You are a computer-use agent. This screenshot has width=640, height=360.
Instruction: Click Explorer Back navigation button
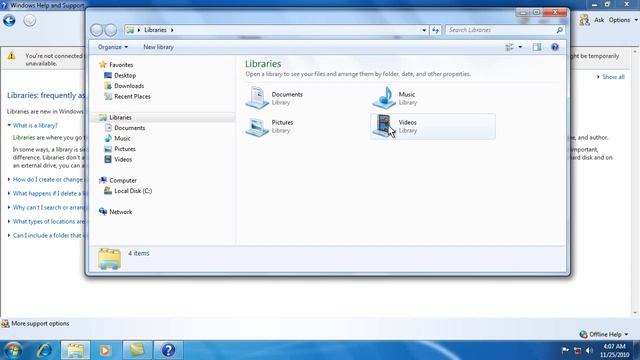(x=97, y=30)
